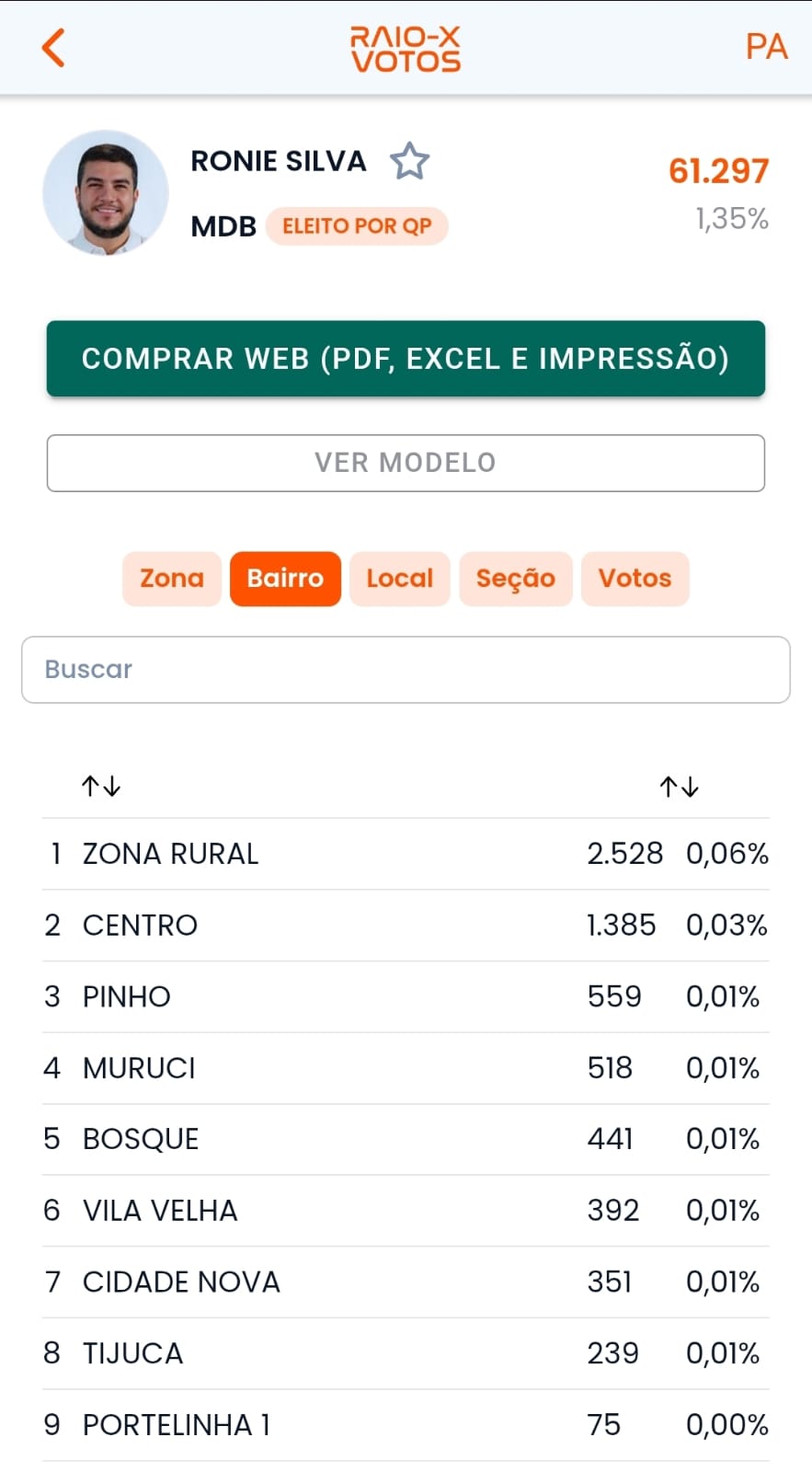
Task: Click Comprar Web PDF Excel button
Action: point(406,359)
